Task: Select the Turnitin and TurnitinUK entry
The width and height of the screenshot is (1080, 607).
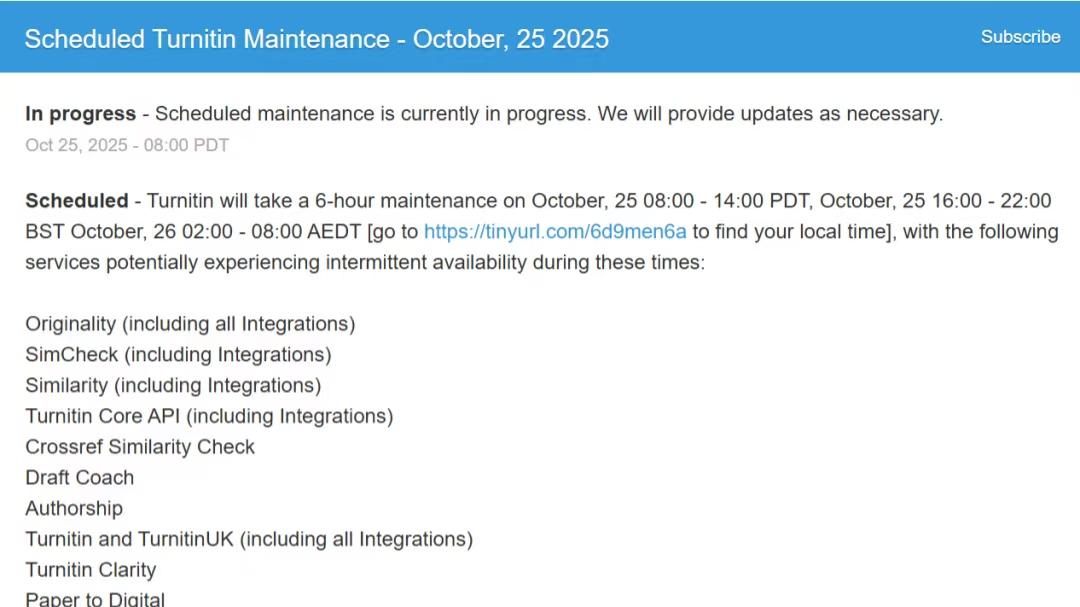Action: pyautogui.click(x=249, y=540)
